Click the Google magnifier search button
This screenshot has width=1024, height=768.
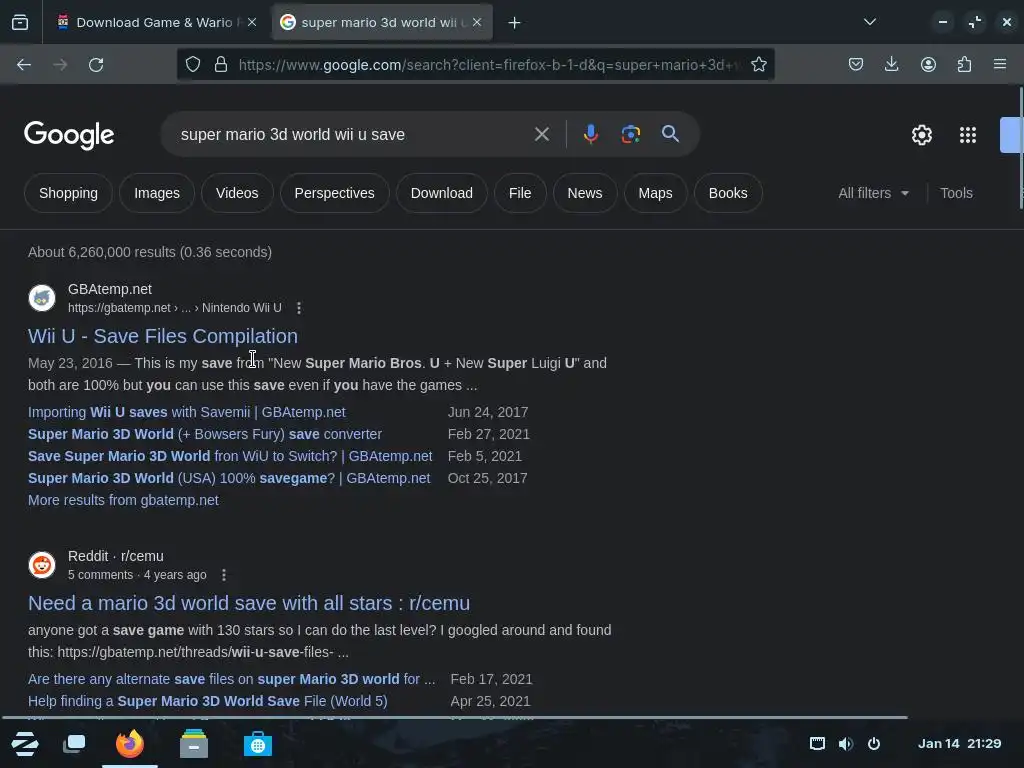point(670,134)
